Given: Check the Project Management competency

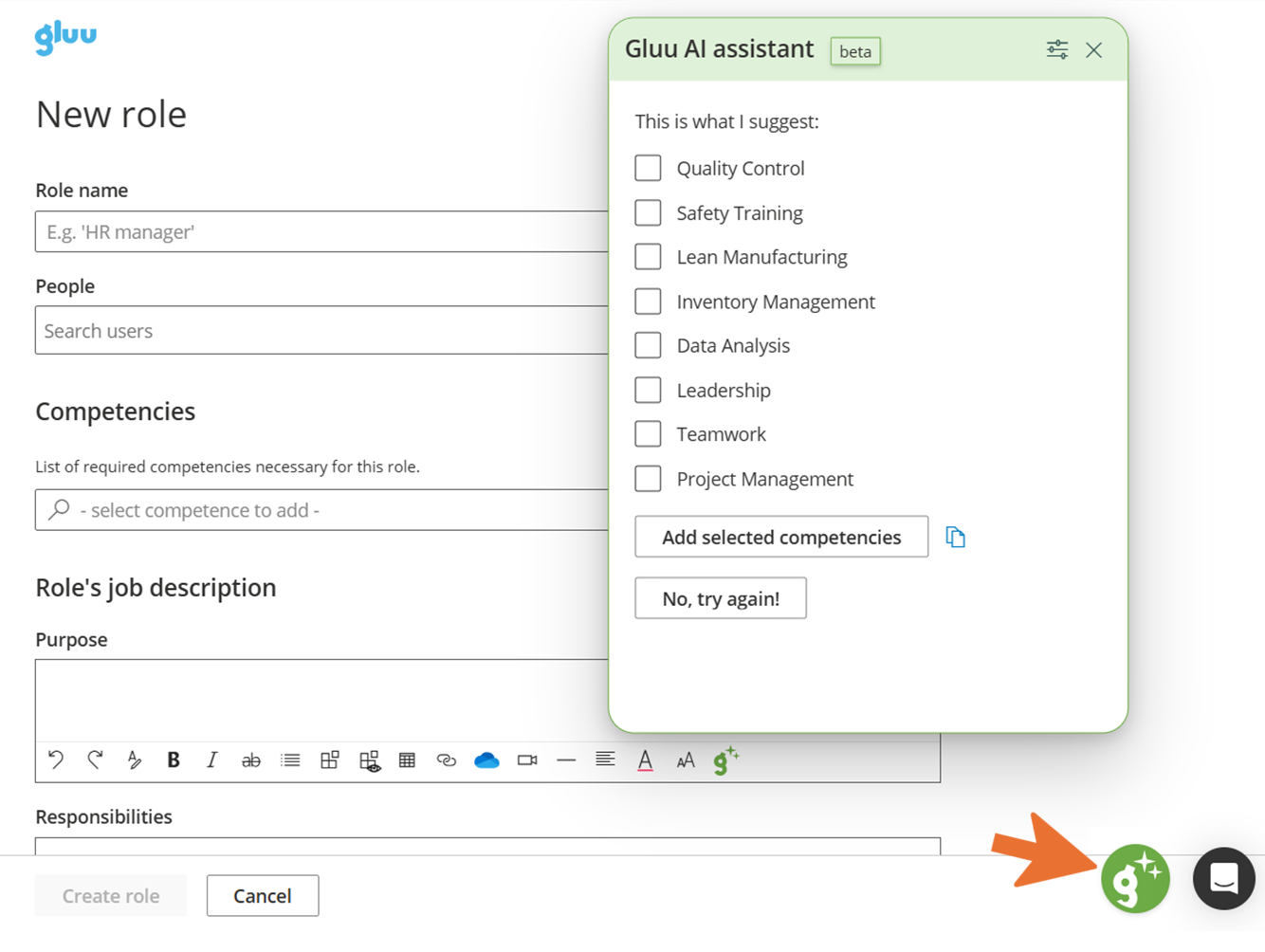Looking at the screenshot, I should tap(648, 479).
